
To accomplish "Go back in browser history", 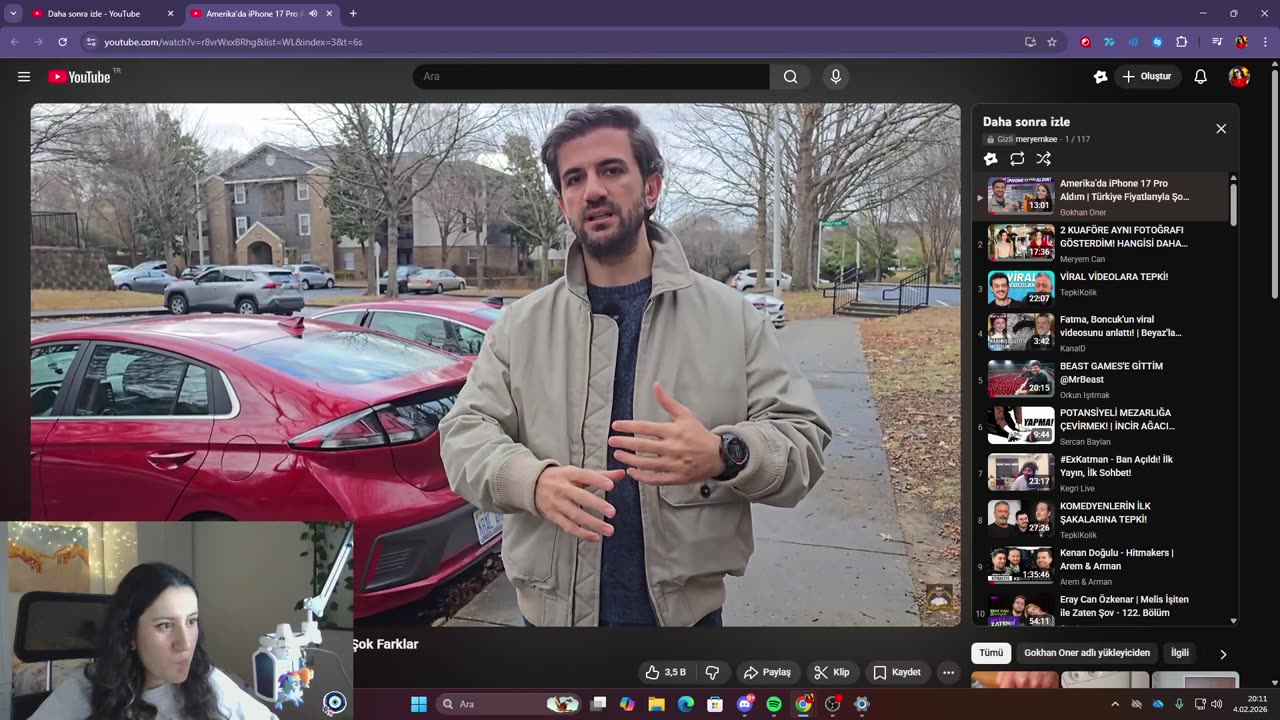I will [14, 42].
